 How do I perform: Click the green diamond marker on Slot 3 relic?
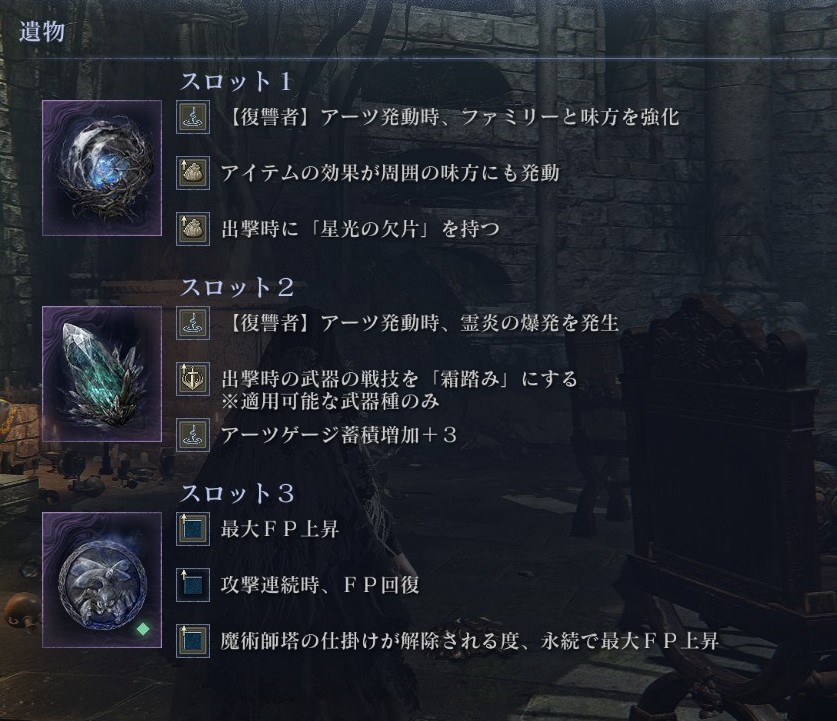(x=143, y=629)
